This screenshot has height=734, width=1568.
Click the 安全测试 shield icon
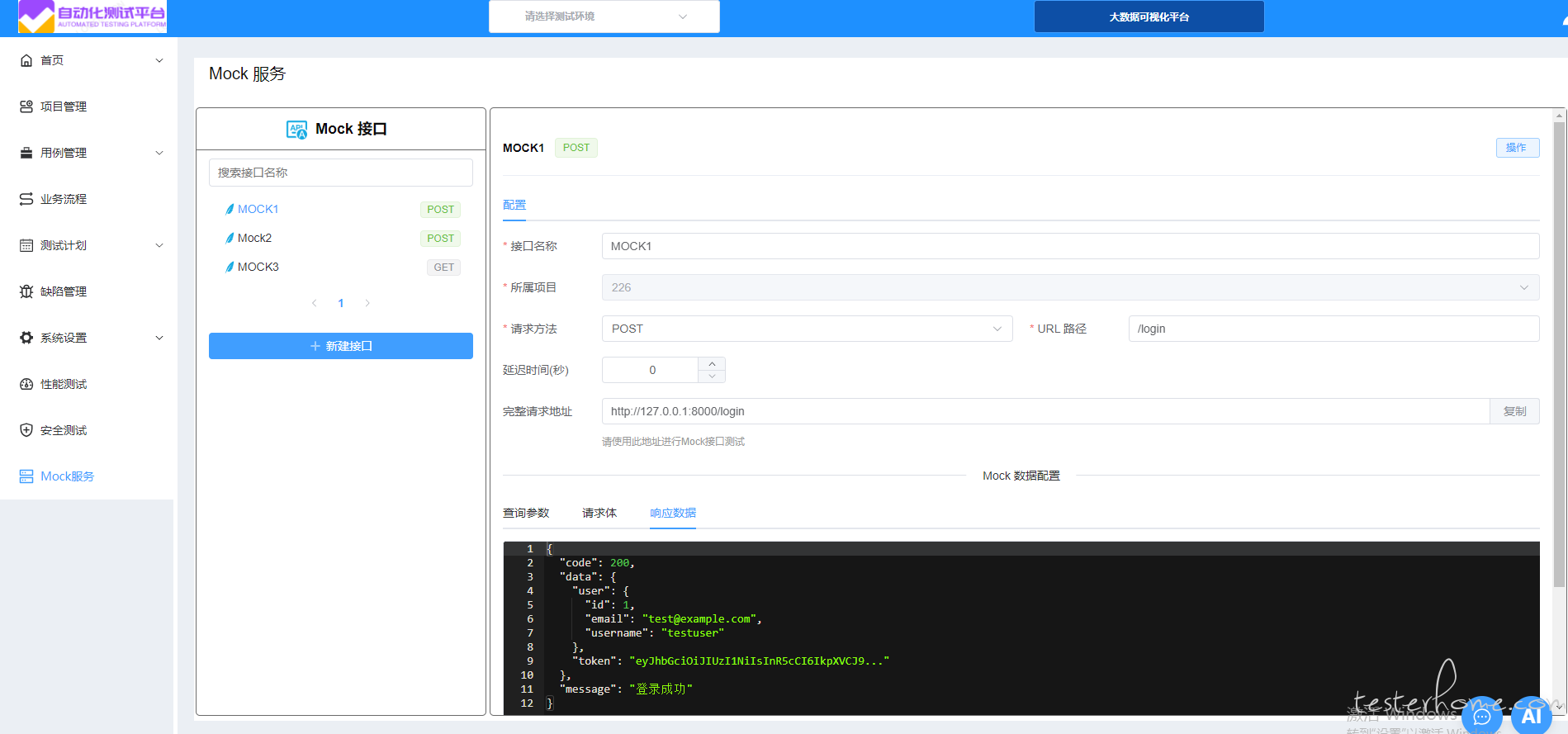(26, 430)
